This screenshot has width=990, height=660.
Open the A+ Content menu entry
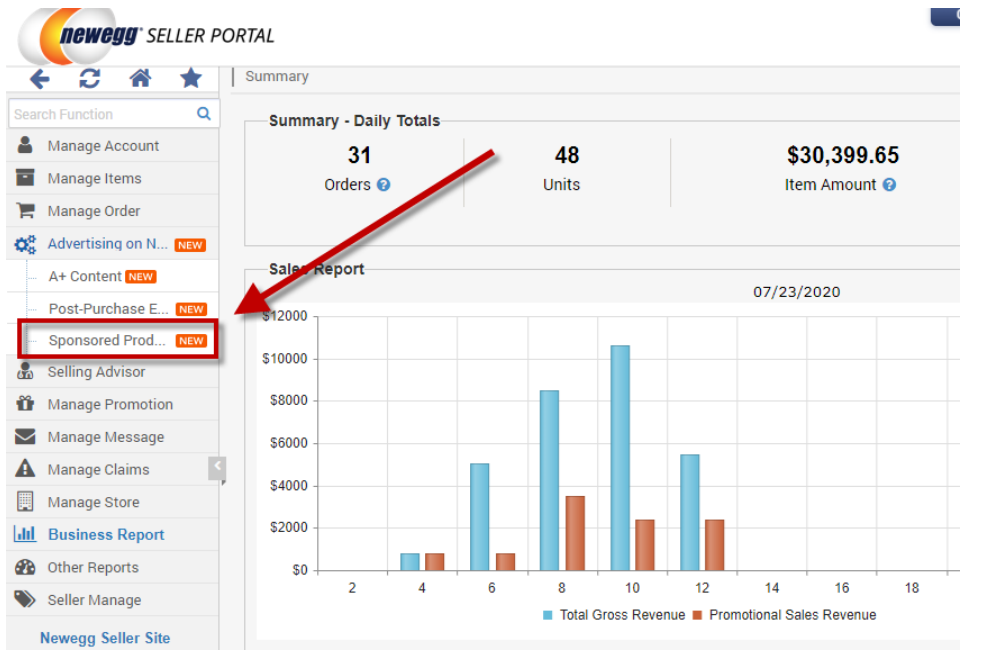pyautogui.click(x=85, y=276)
